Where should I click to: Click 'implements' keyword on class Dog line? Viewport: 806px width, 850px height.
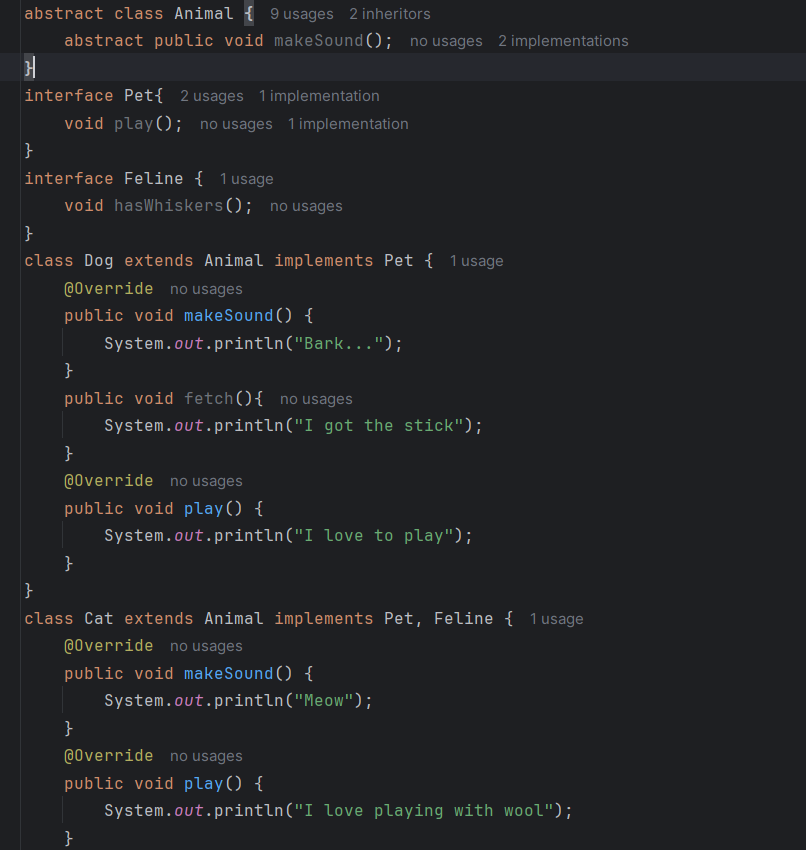click(324, 261)
